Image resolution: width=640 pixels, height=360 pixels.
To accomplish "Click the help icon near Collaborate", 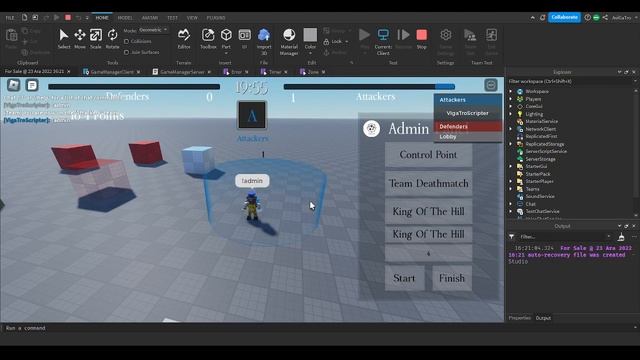I will [587, 18].
